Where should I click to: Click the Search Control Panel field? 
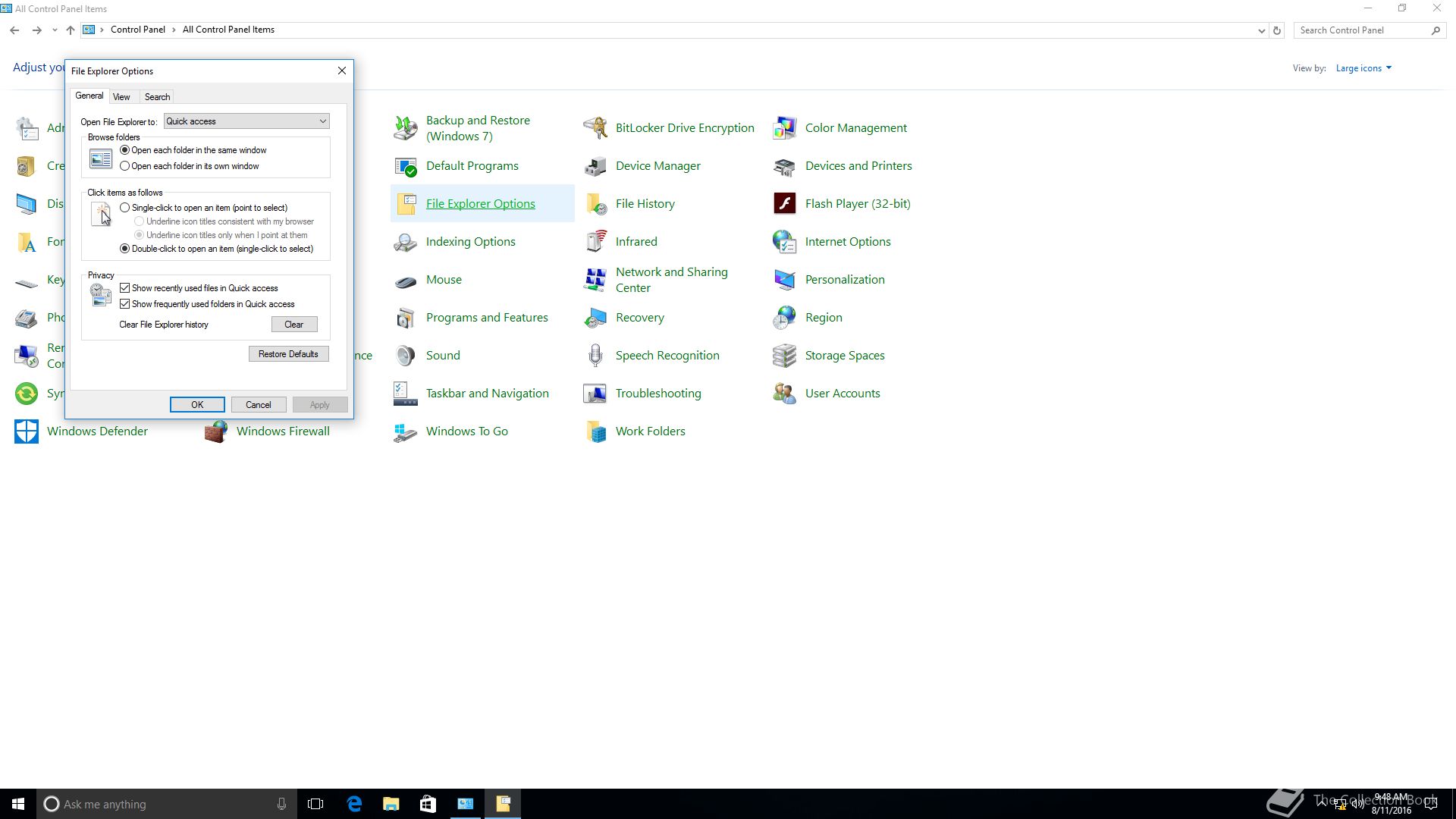(1361, 30)
